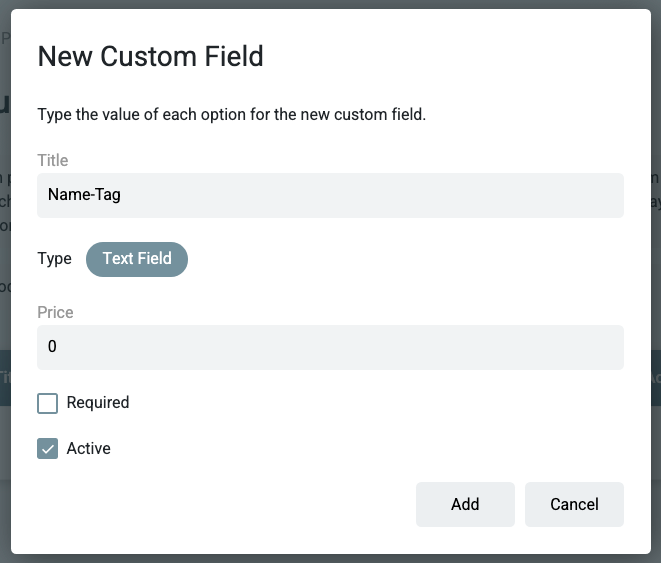The width and height of the screenshot is (661, 563).
Task: Click the "Title" field label
Action: (x=52, y=160)
